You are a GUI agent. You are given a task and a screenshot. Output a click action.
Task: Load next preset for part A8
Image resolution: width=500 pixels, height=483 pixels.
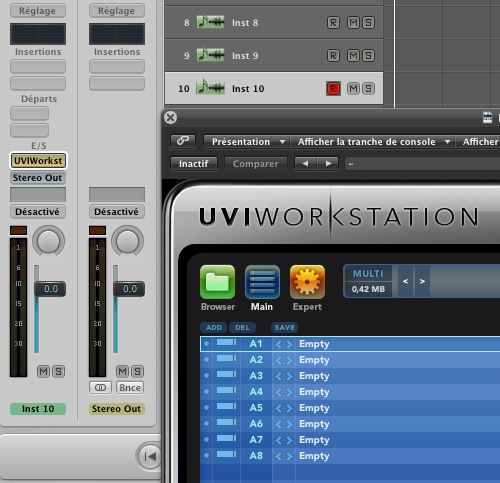click(289, 456)
